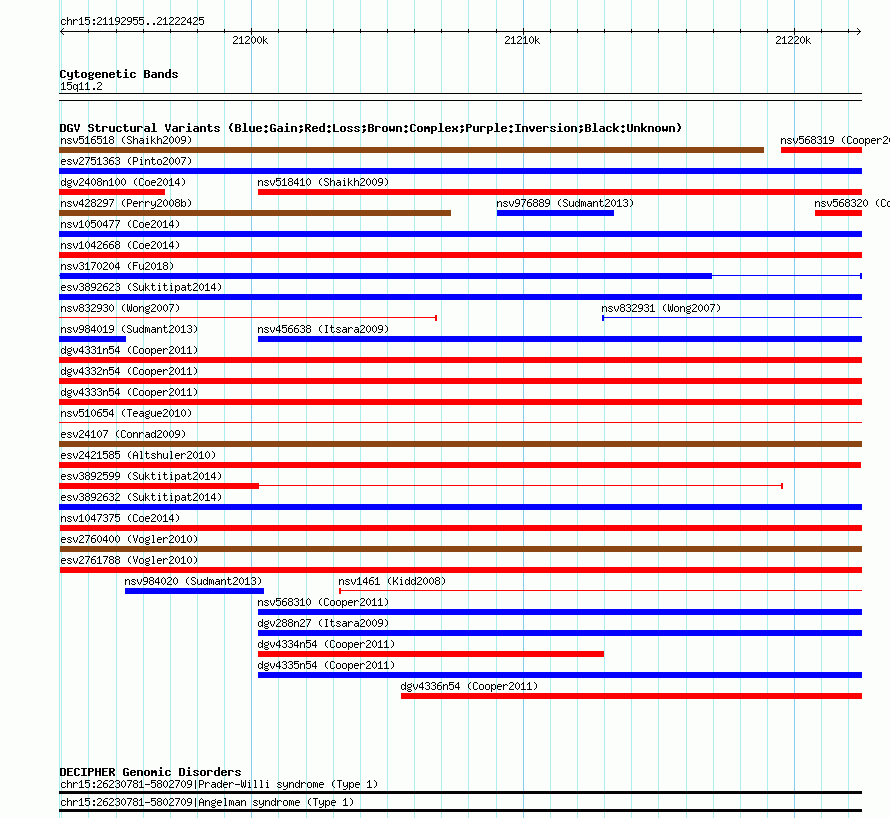The image size is (890, 818).
Task: Click the brown bar under nsv428297
Action: tap(255, 213)
